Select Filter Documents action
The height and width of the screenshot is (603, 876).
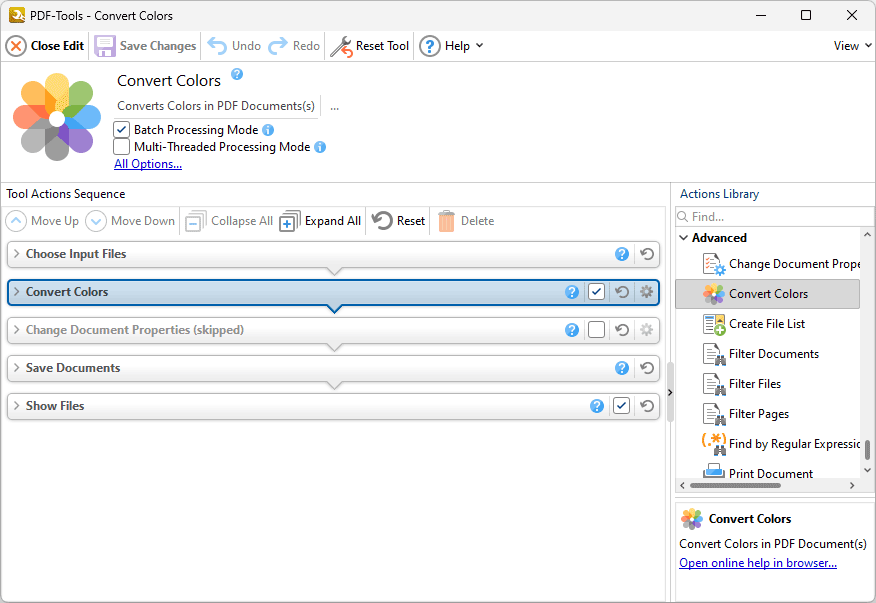point(768,354)
